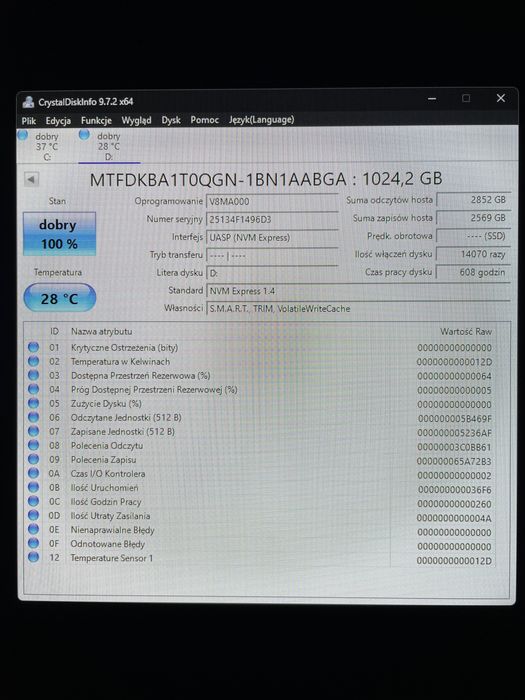Click status icon for Odczytane Jednostki row
This screenshot has height=700, width=525.
[x=33, y=417]
